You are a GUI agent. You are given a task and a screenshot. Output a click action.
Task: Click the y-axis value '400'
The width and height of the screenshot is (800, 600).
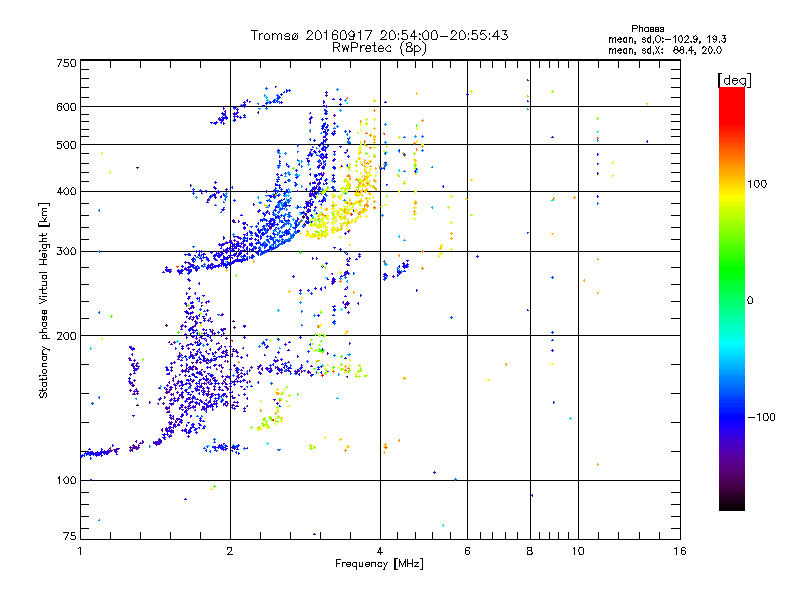(67, 192)
